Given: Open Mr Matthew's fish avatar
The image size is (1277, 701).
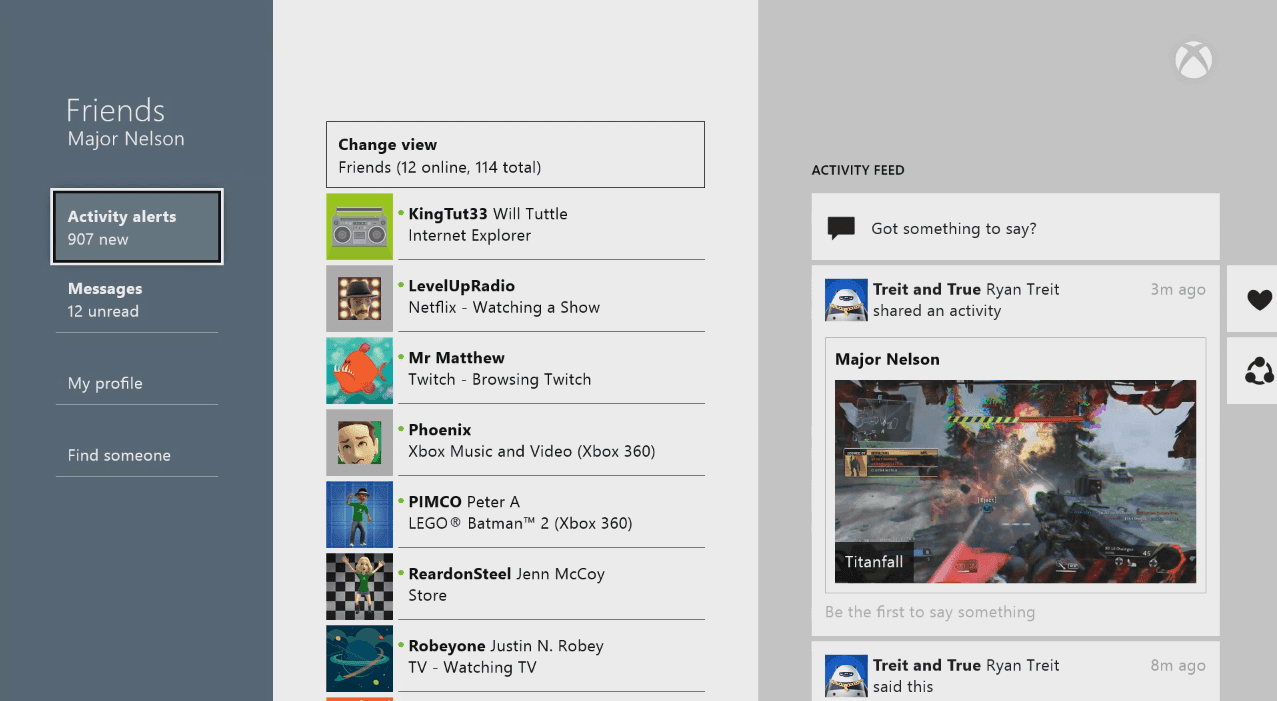Looking at the screenshot, I should 359,370.
